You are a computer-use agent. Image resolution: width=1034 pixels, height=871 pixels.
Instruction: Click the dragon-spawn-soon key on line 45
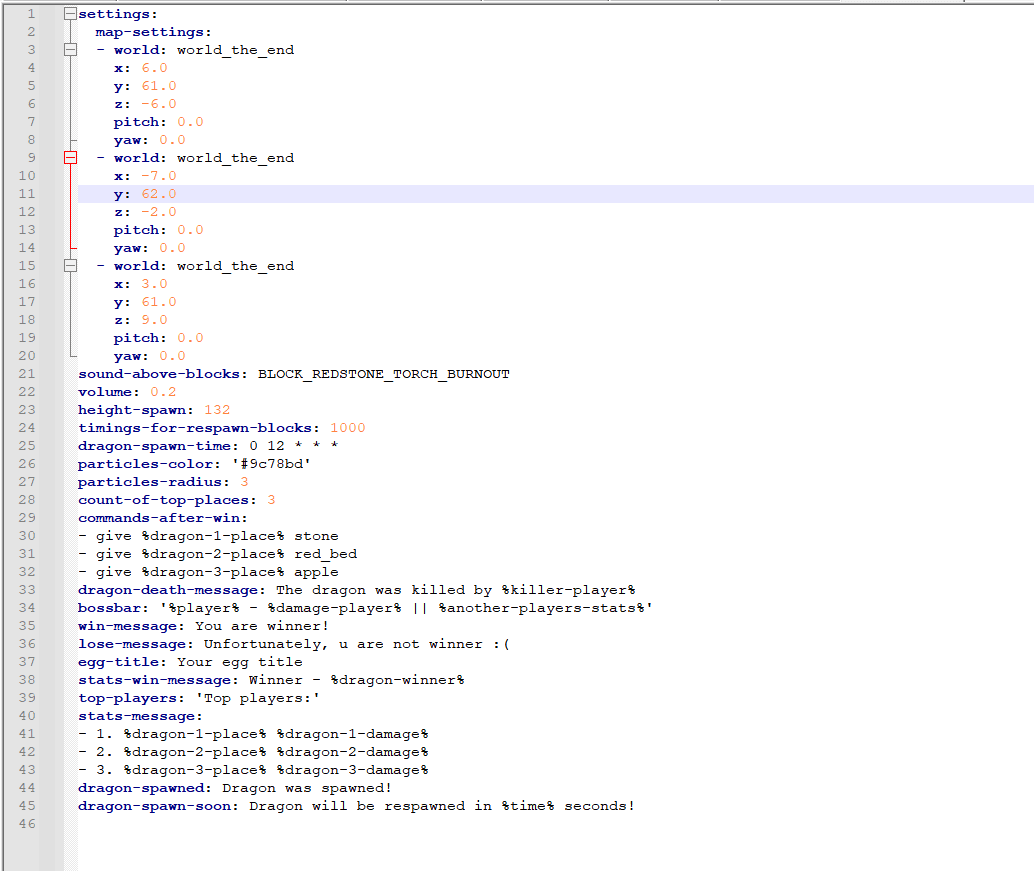point(158,806)
